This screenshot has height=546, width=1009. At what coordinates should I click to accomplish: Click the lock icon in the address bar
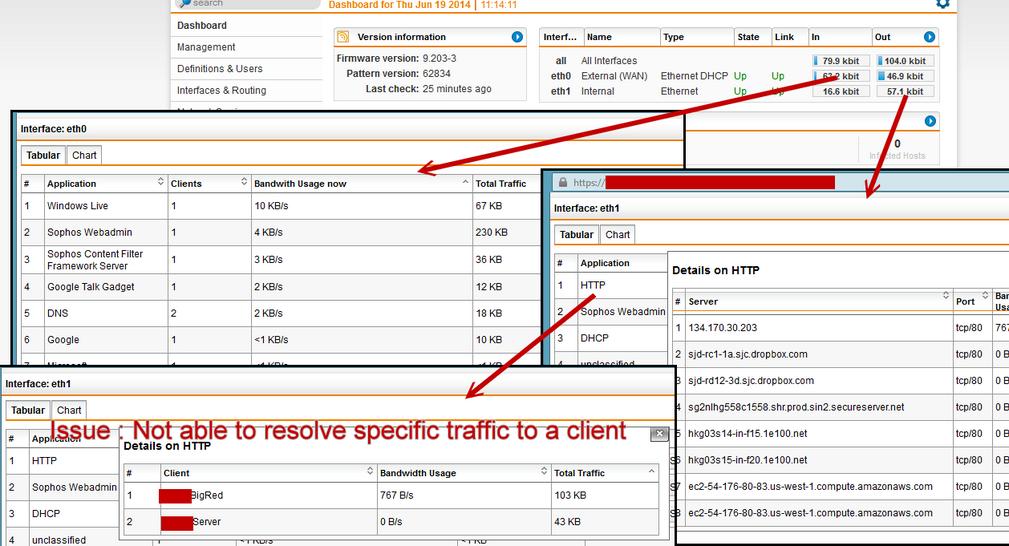point(563,183)
